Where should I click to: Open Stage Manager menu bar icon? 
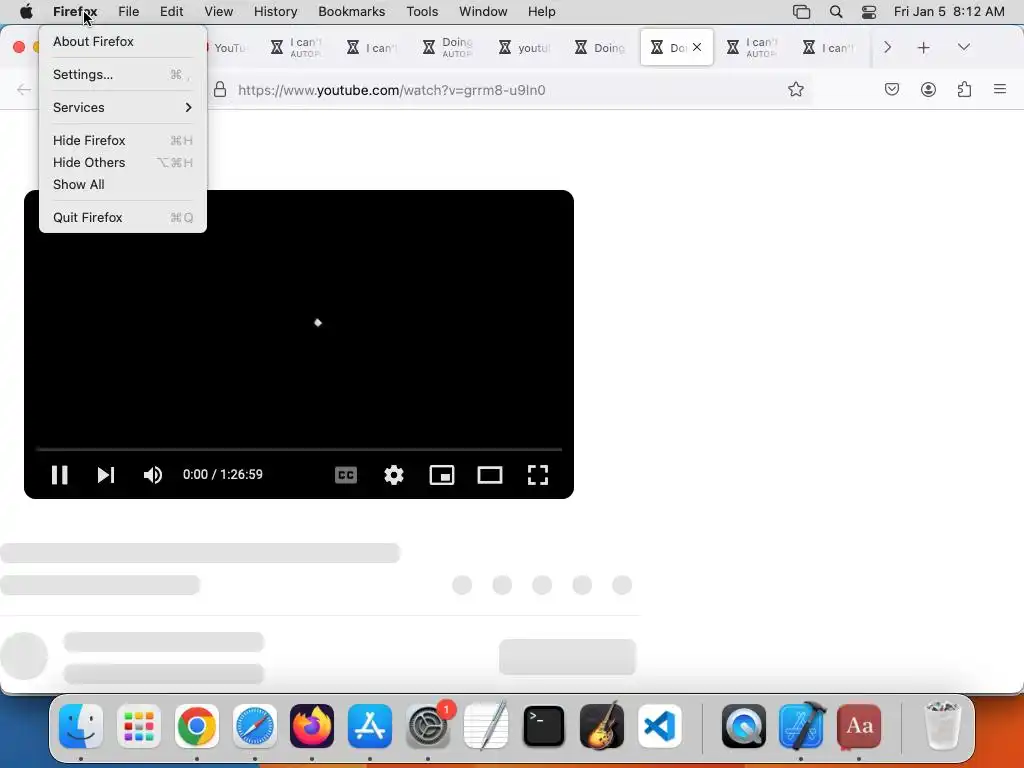point(801,12)
